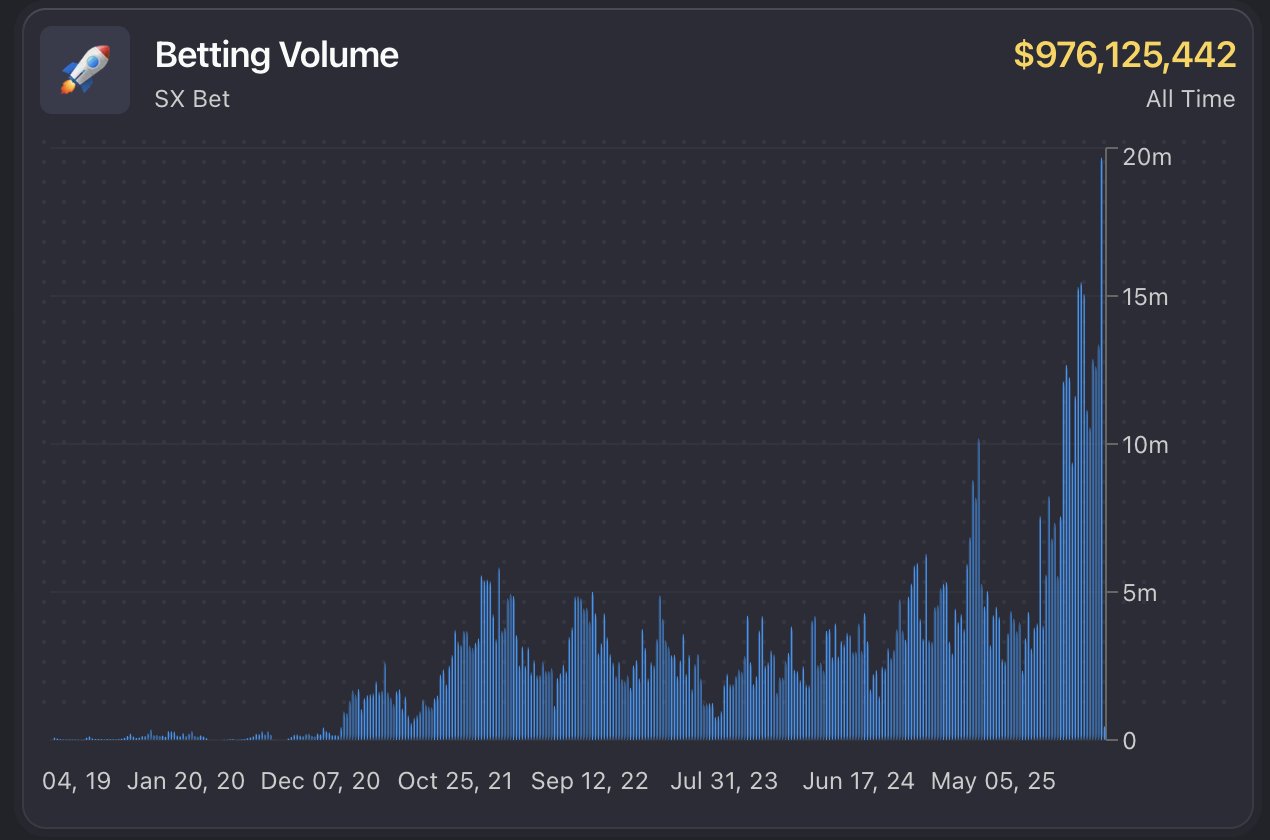Select the Jan 20, 20 date marker
Viewport: 1270px width, 840px height.
pyautogui.click(x=186, y=781)
